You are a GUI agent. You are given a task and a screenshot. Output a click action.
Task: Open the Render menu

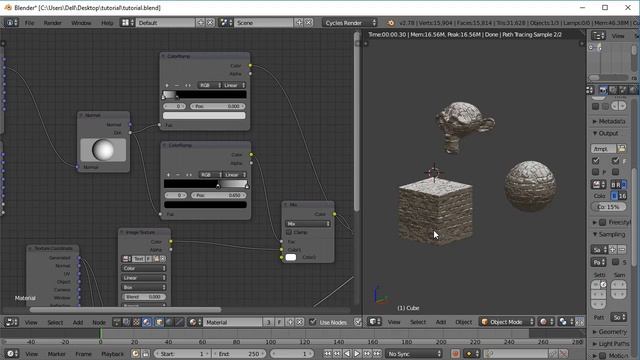(x=53, y=23)
